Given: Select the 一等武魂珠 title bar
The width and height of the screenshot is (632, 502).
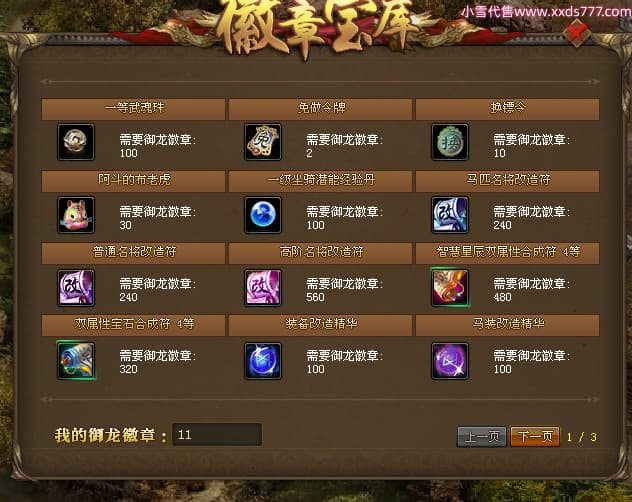Looking at the screenshot, I should 133,109.
